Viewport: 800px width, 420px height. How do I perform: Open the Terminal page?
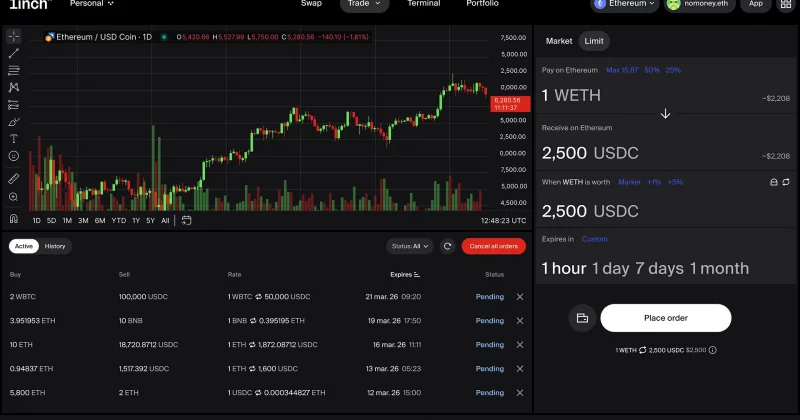[423, 4]
